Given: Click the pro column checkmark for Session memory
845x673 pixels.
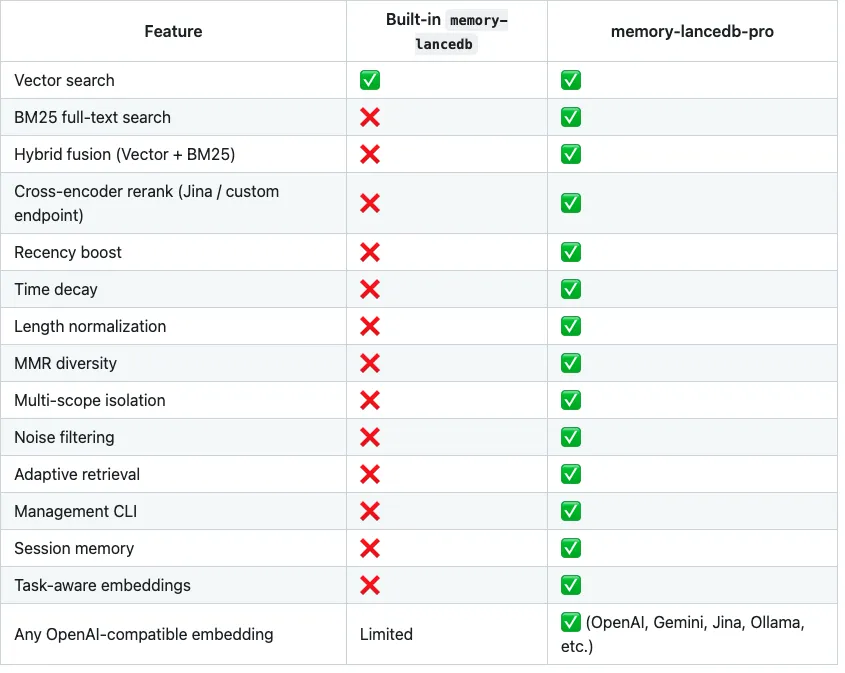Looking at the screenshot, I should coord(571,549).
